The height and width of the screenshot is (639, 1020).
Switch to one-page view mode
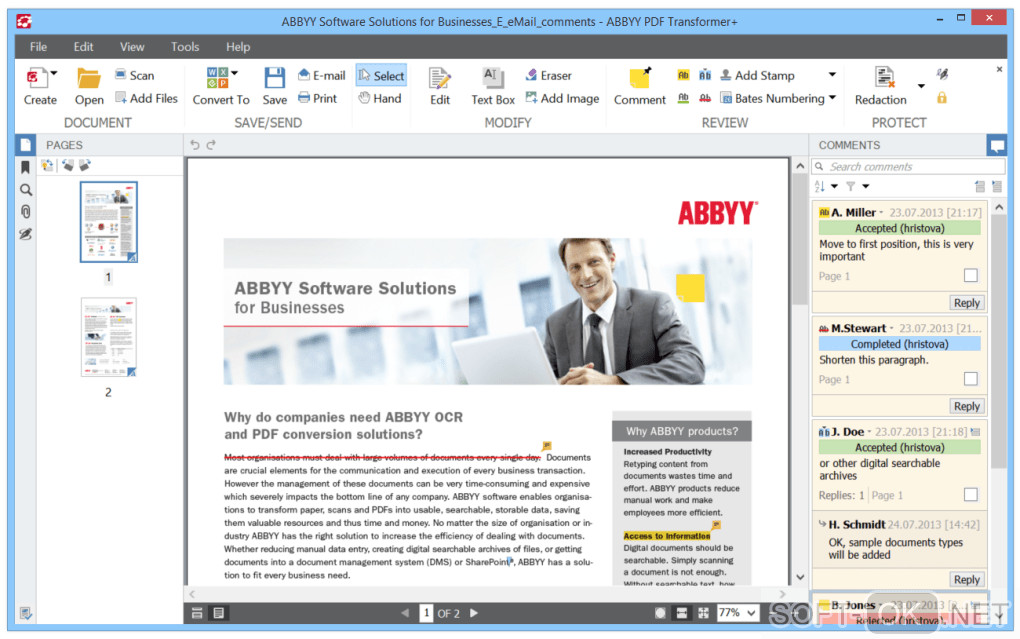coord(219,613)
